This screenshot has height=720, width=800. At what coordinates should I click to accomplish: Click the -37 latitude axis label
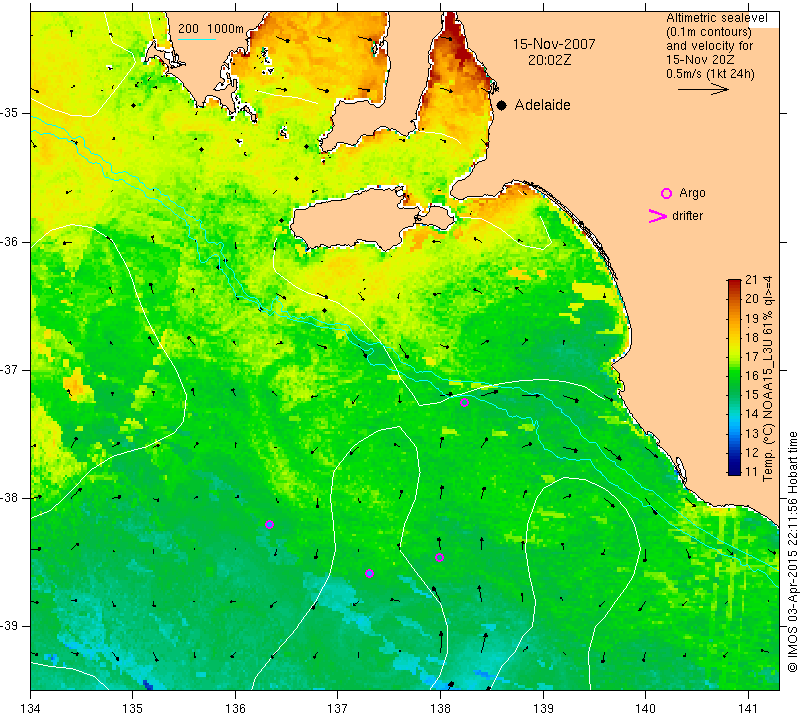click(10, 369)
